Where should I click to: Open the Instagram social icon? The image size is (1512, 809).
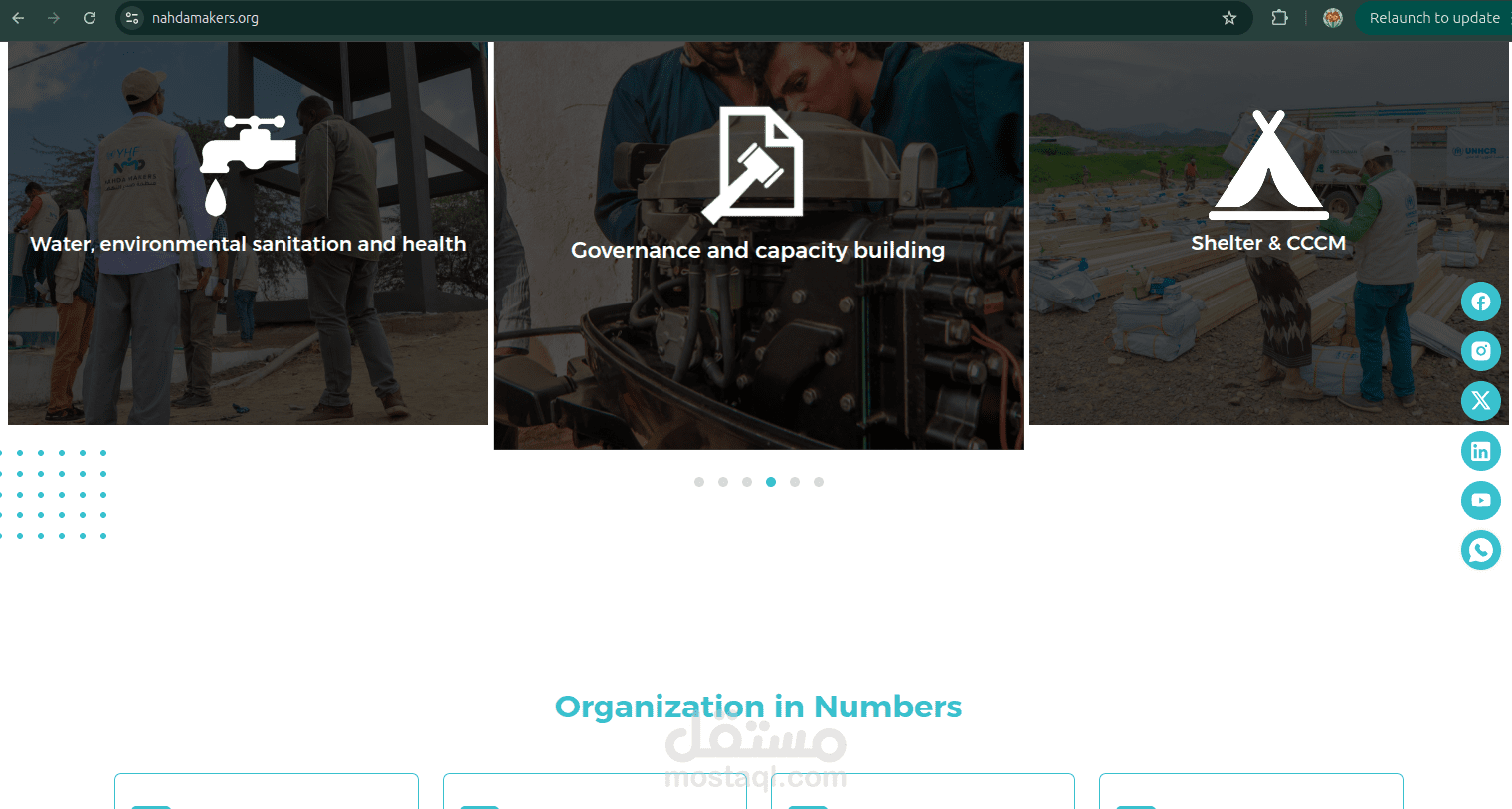click(x=1481, y=351)
